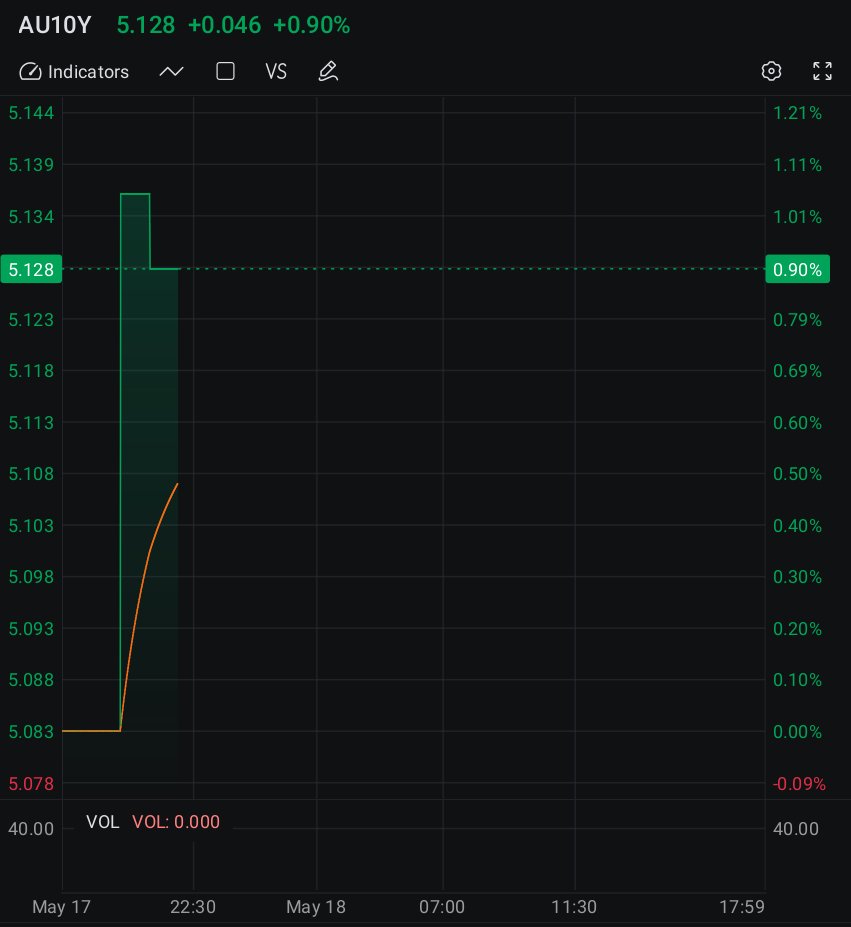Click the 0.69% axis label

(797, 371)
